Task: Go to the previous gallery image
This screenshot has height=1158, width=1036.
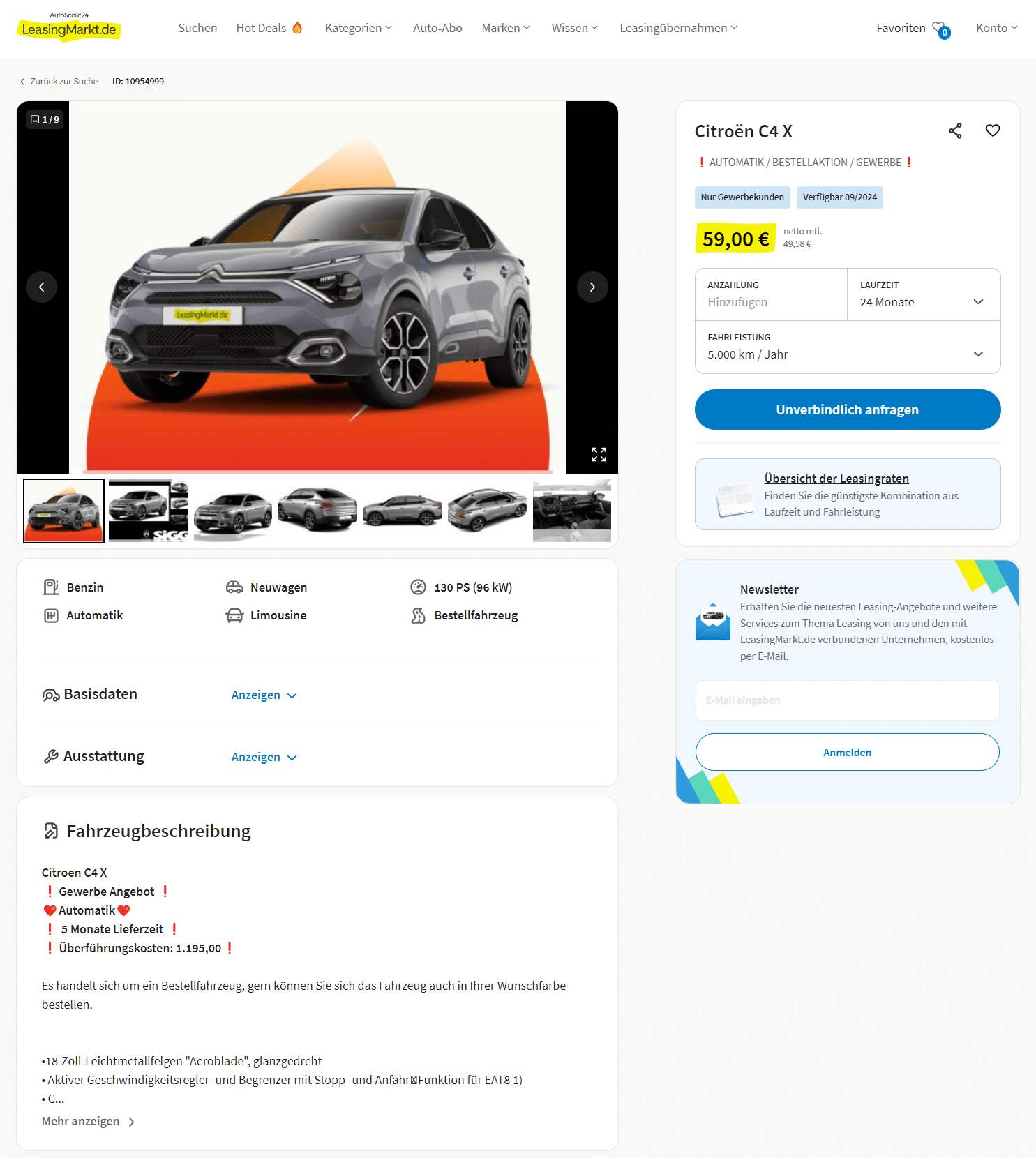Action: pos(42,287)
